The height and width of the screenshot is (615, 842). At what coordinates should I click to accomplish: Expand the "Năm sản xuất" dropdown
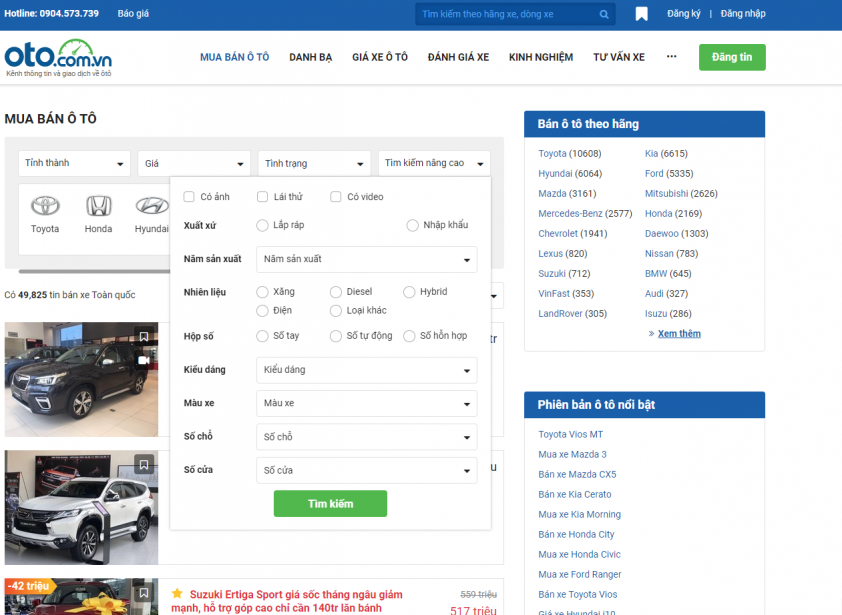point(366,260)
